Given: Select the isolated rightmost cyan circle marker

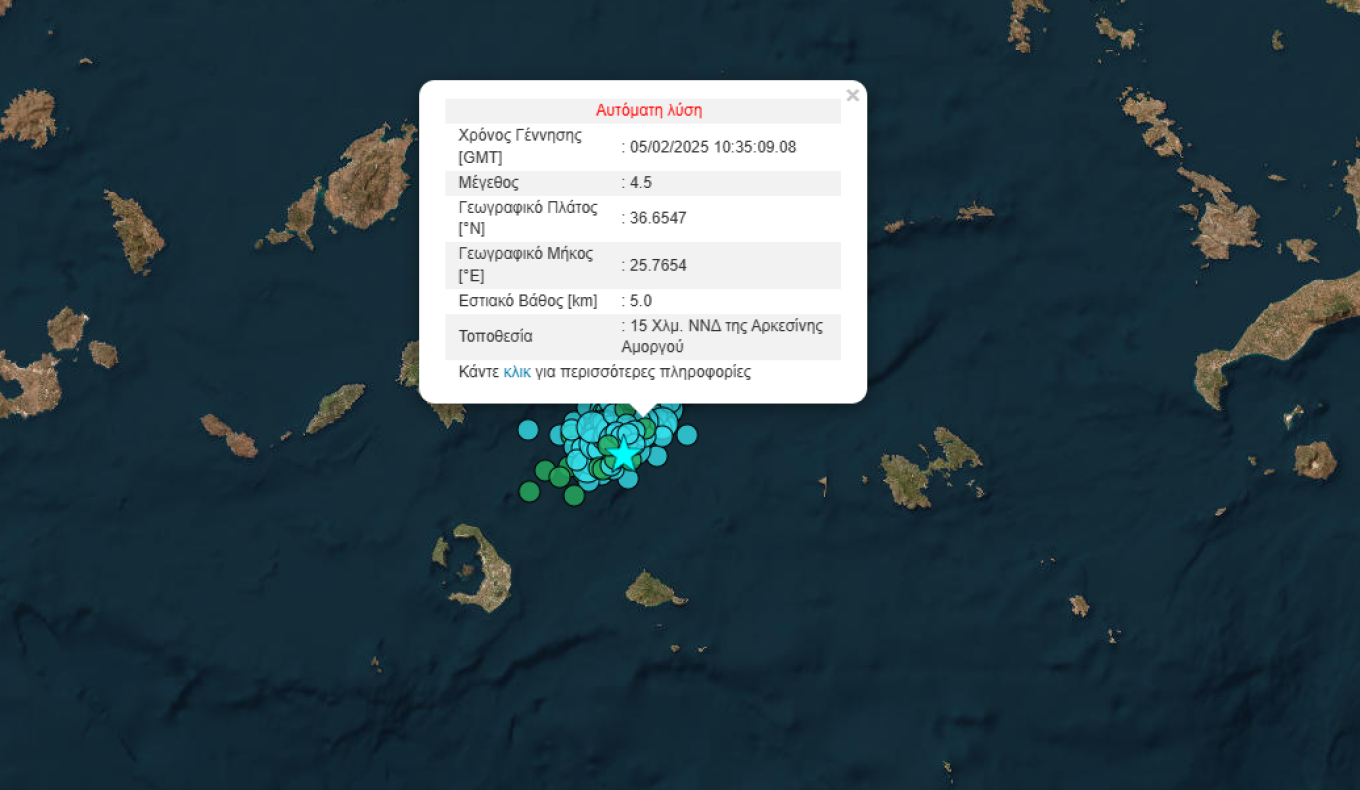Looking at the screenshot, I should (x=687, y=434).
